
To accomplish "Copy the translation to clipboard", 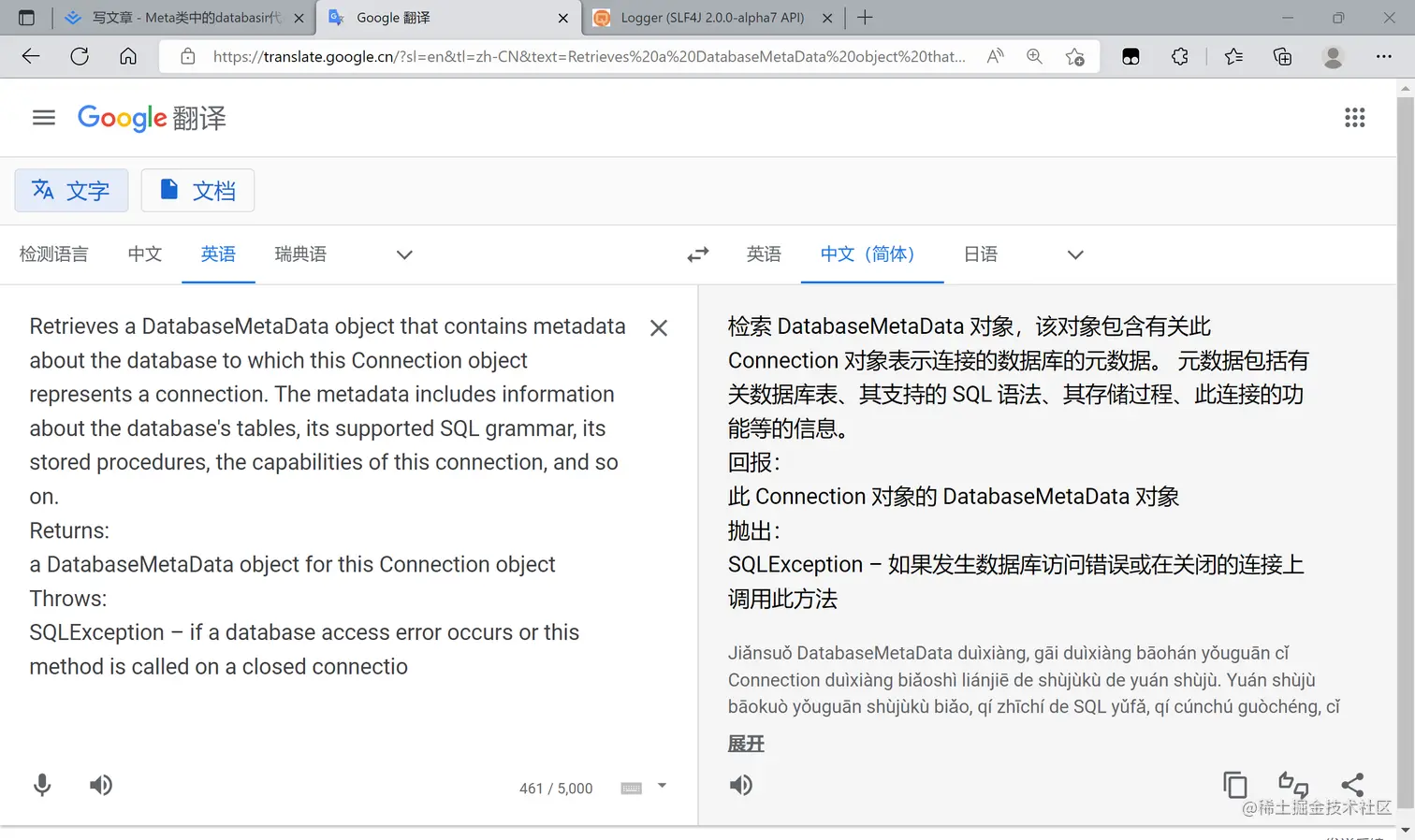I will coord(1235,785).
